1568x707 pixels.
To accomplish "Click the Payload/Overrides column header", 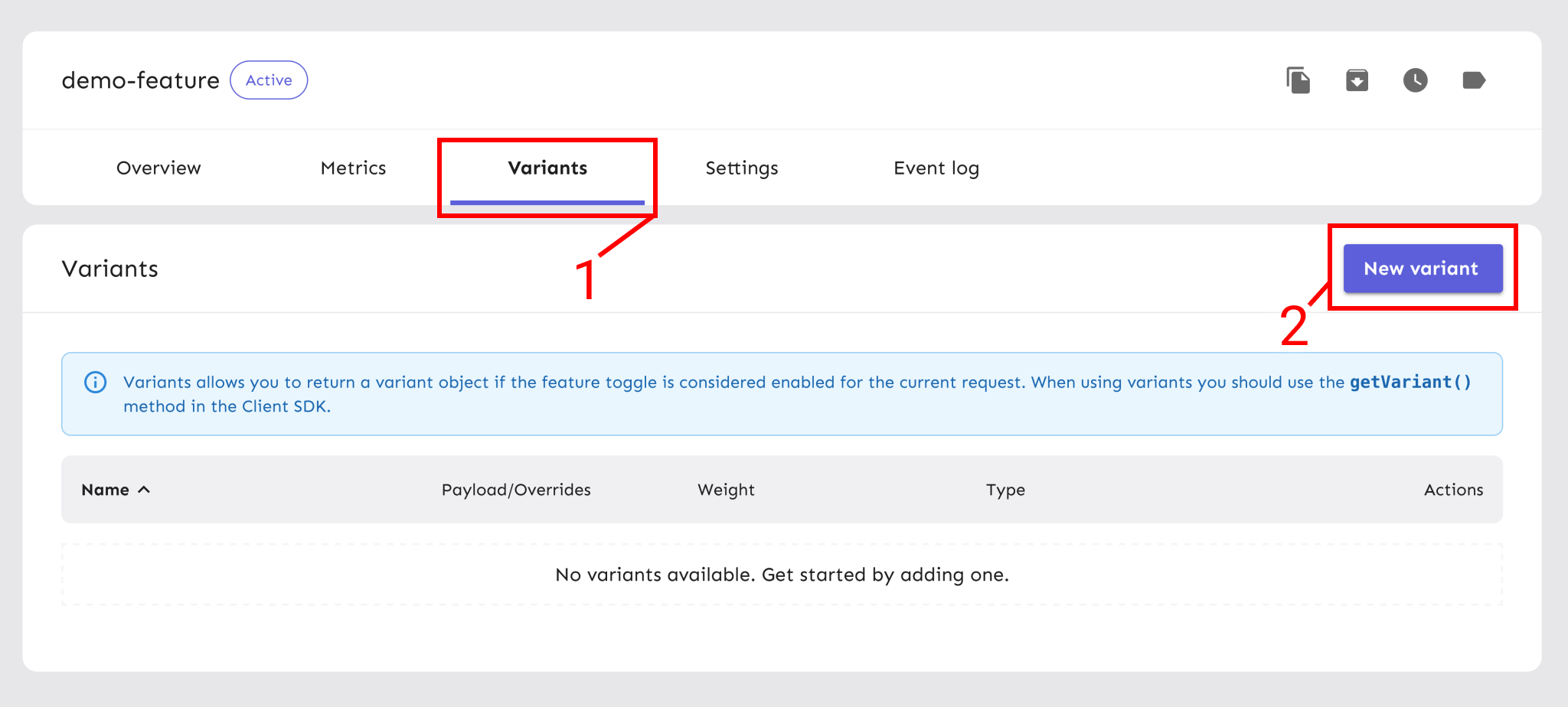I will click(516, 490).
